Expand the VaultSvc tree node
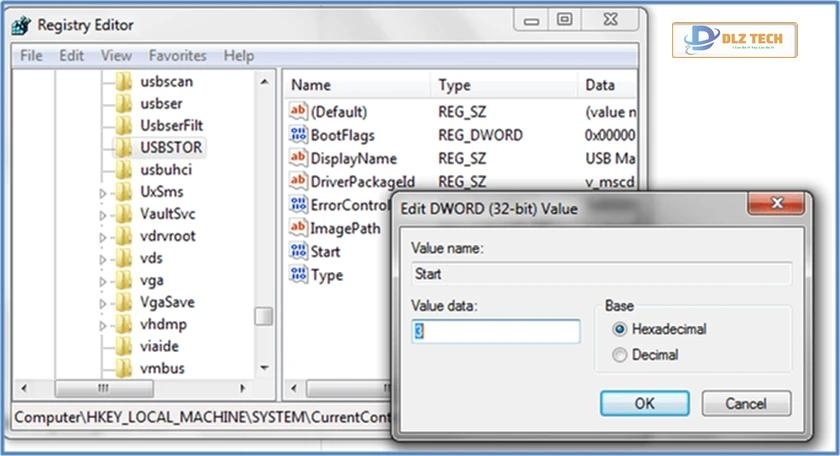840x456 pixels. pos(102,214)
